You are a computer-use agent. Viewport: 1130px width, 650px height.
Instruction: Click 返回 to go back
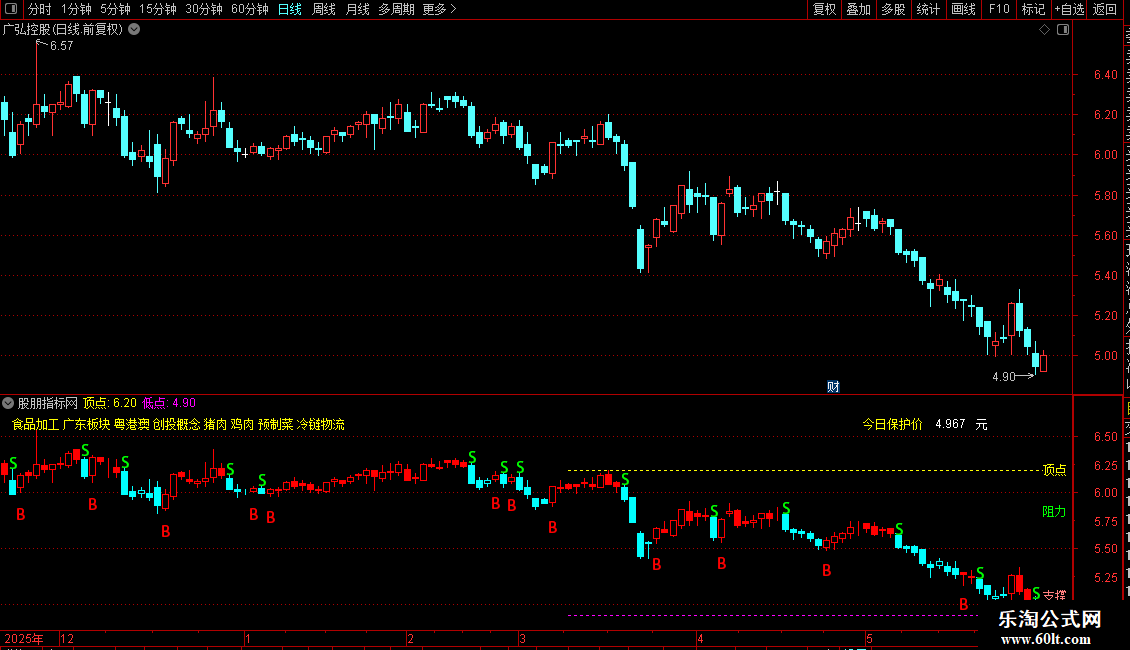pyautogui.click(x=1104, y=9)
